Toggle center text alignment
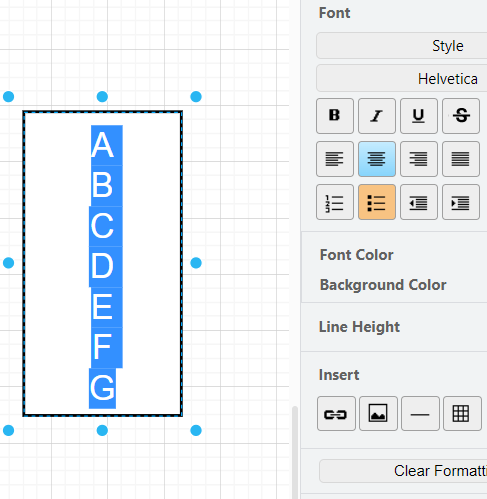 point(377,159)
